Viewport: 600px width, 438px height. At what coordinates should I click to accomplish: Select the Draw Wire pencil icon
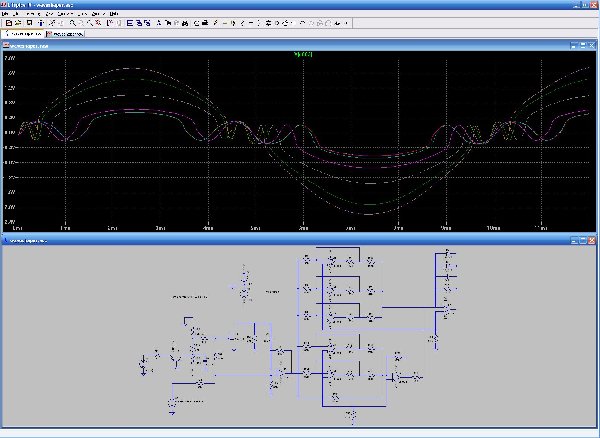[215, 23]
